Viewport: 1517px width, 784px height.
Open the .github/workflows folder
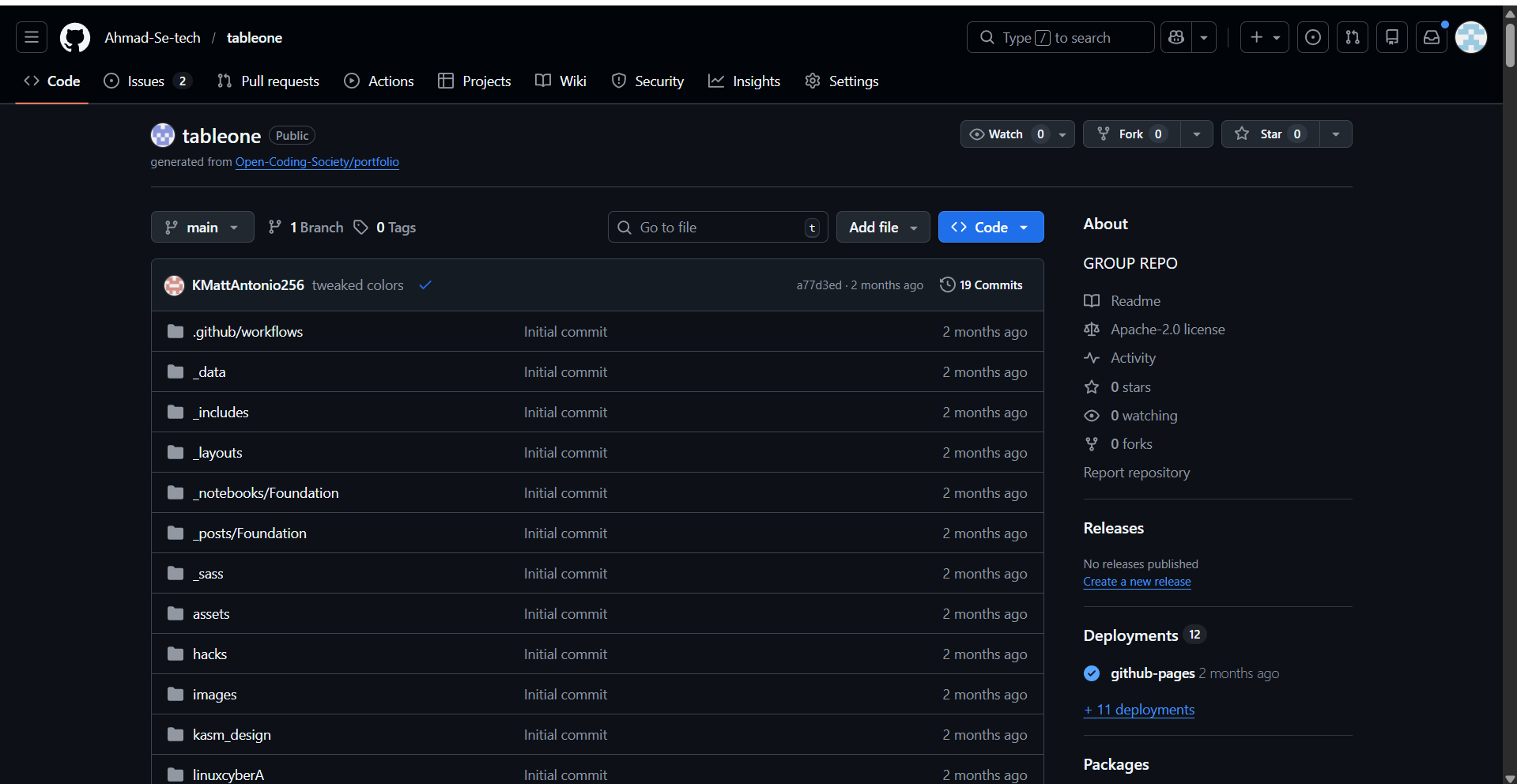coord(247,332)
